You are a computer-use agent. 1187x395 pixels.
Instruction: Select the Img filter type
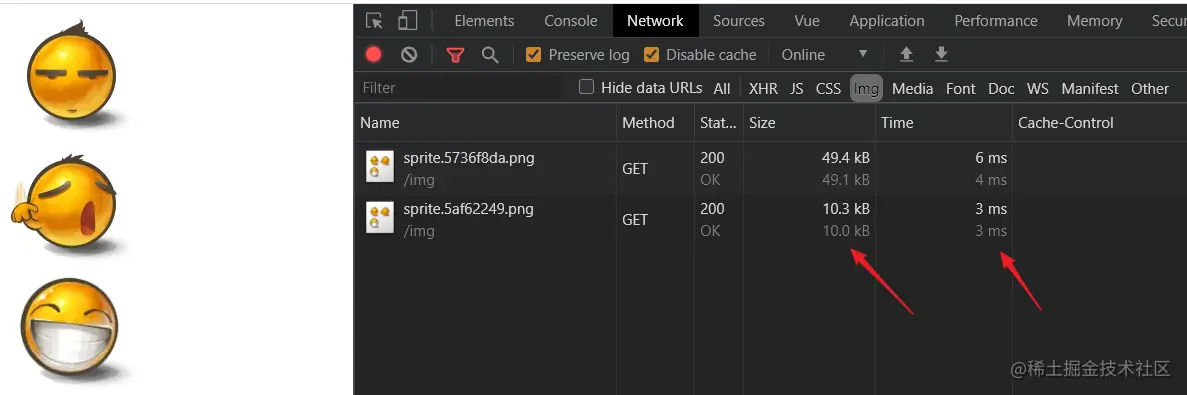[x=866, y=89]
